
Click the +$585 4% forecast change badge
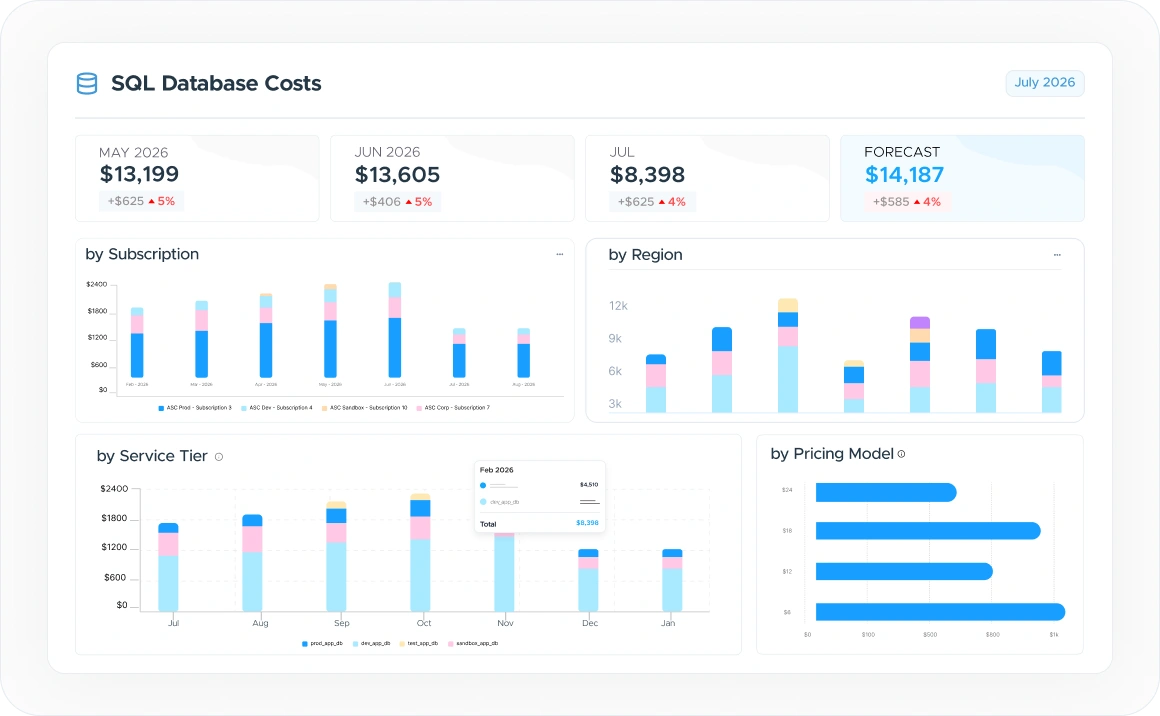[x=907, y=202]
